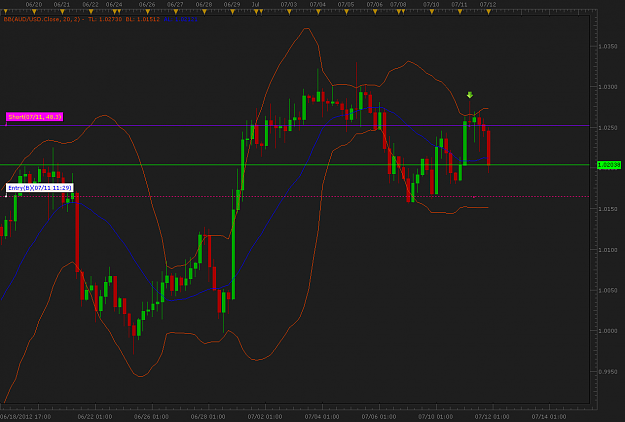Screen dimensions: 625x422
Task: Click the 06/18/2012 17:00 time axis label
Action: tap(26, 417)
